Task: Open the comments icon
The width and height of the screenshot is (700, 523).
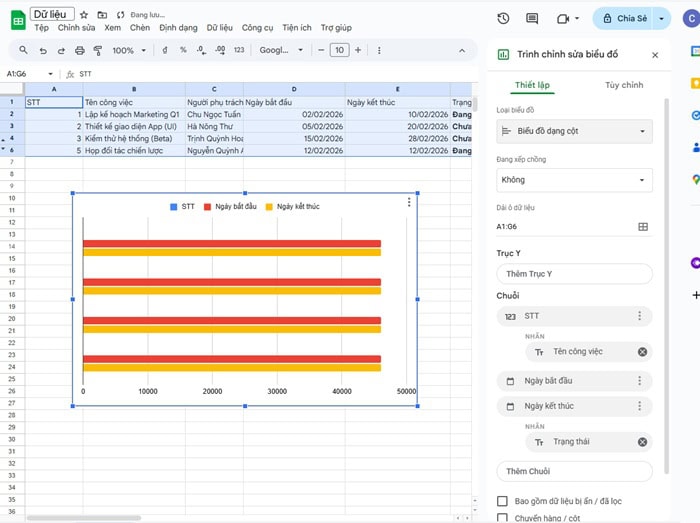Action: [532, 18]
